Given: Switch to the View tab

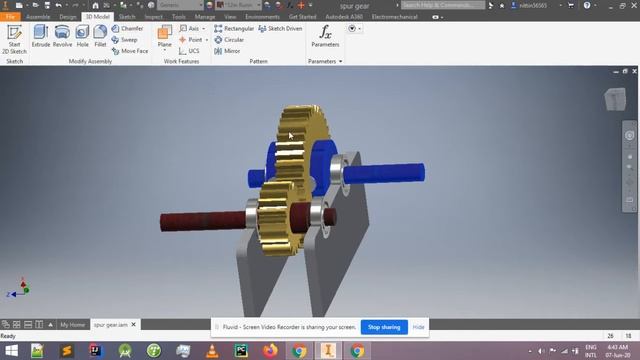Looking at the screenshot, I should (230, 17).
